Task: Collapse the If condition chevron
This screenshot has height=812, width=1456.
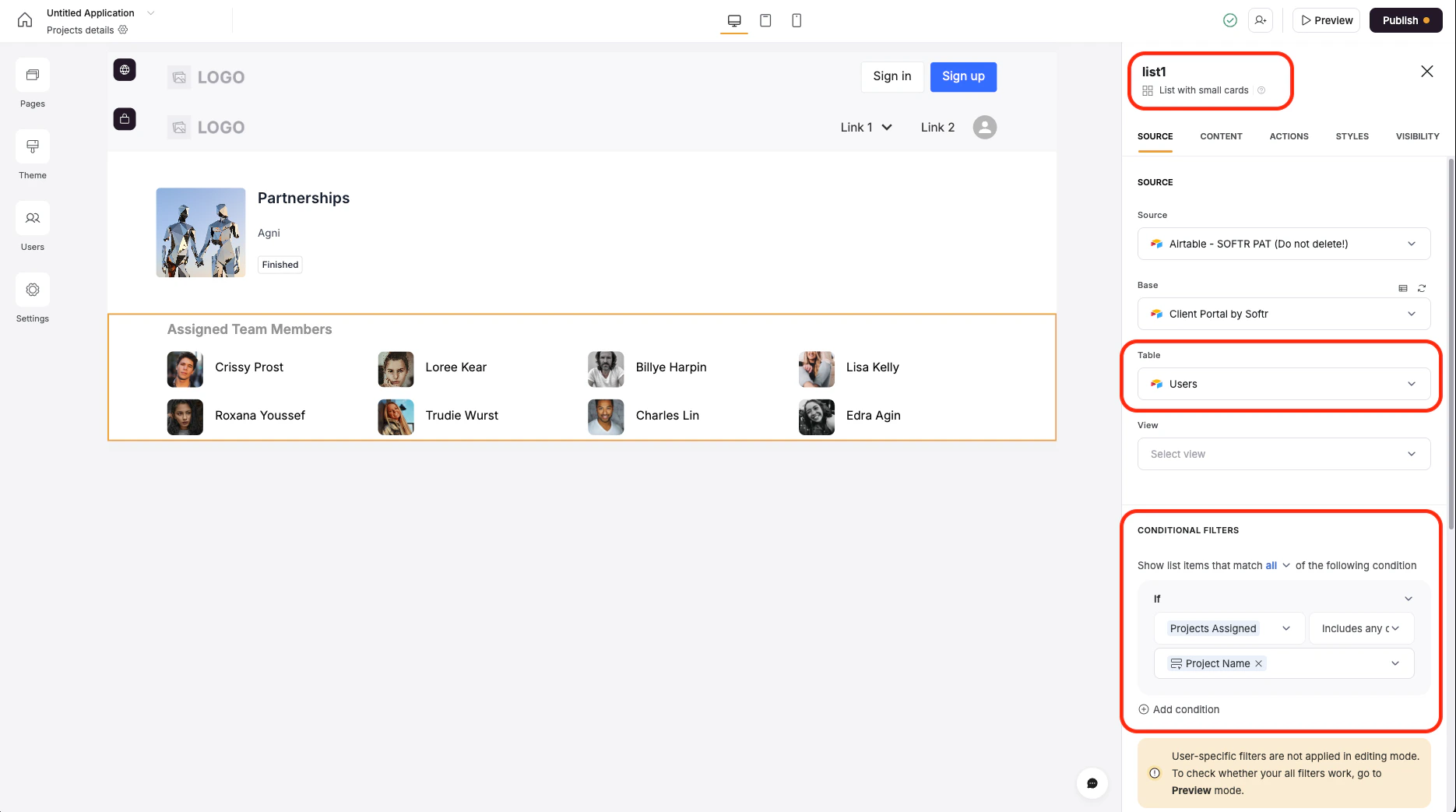Action: pyautogui.click(x=1408, y=599)
